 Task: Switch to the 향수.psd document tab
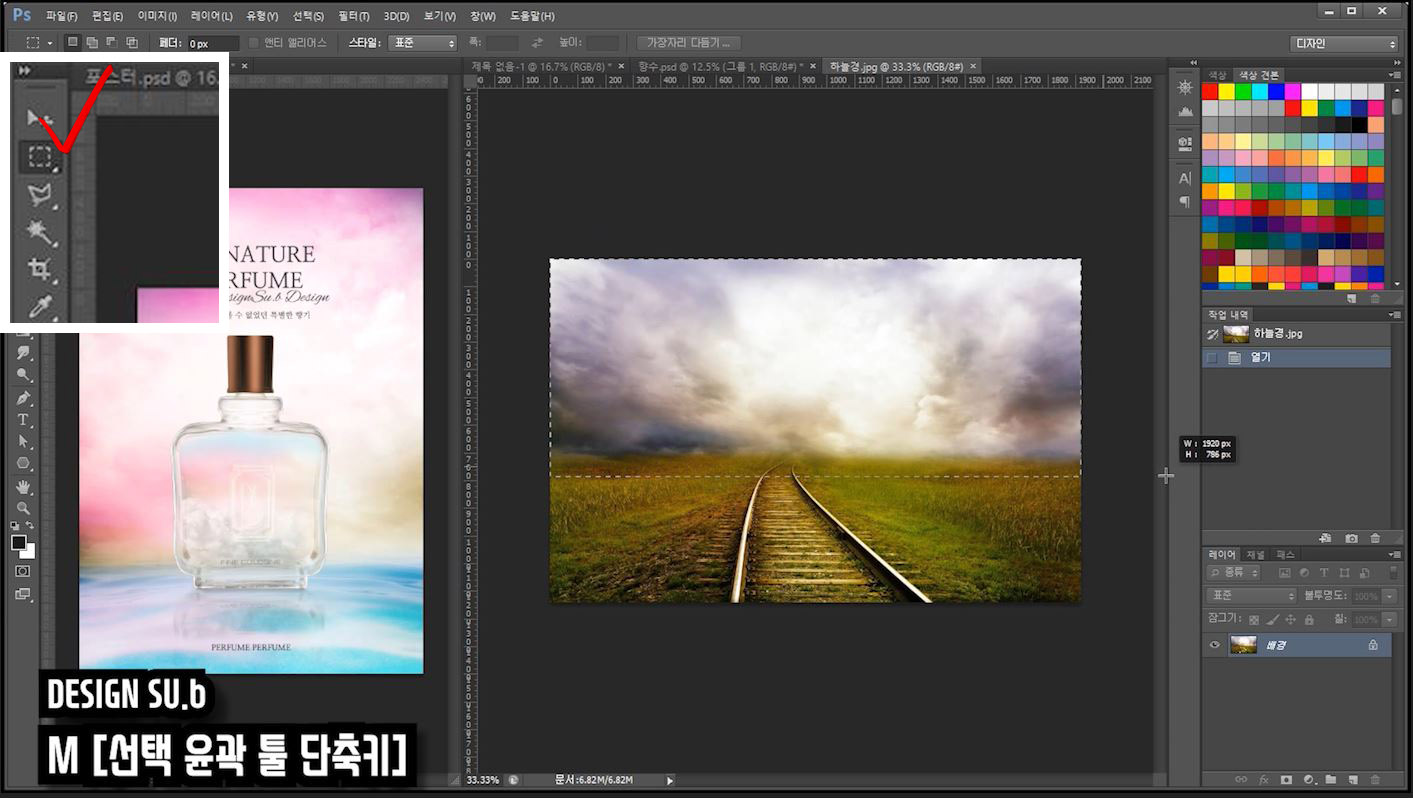pyautogui.click(x=720, y=66)
